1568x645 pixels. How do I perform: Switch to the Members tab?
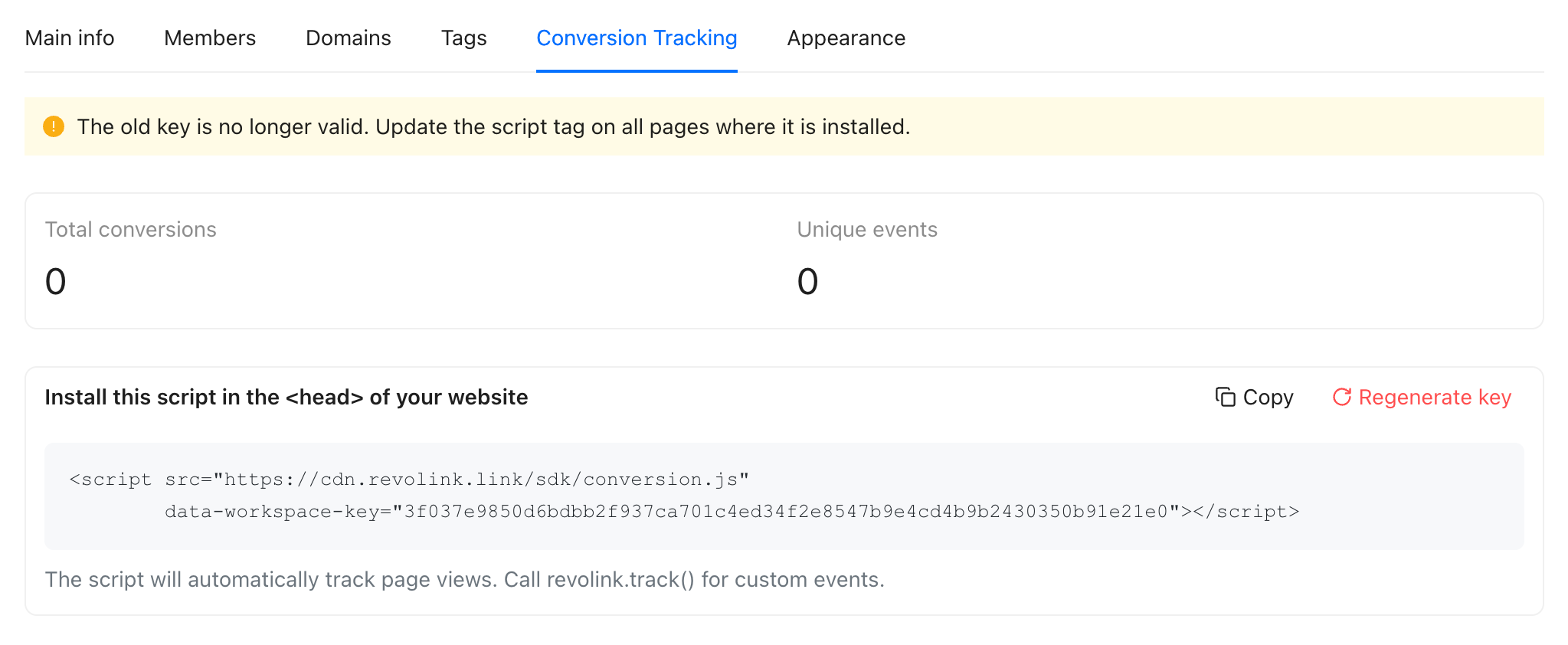[x=210, y=38]
